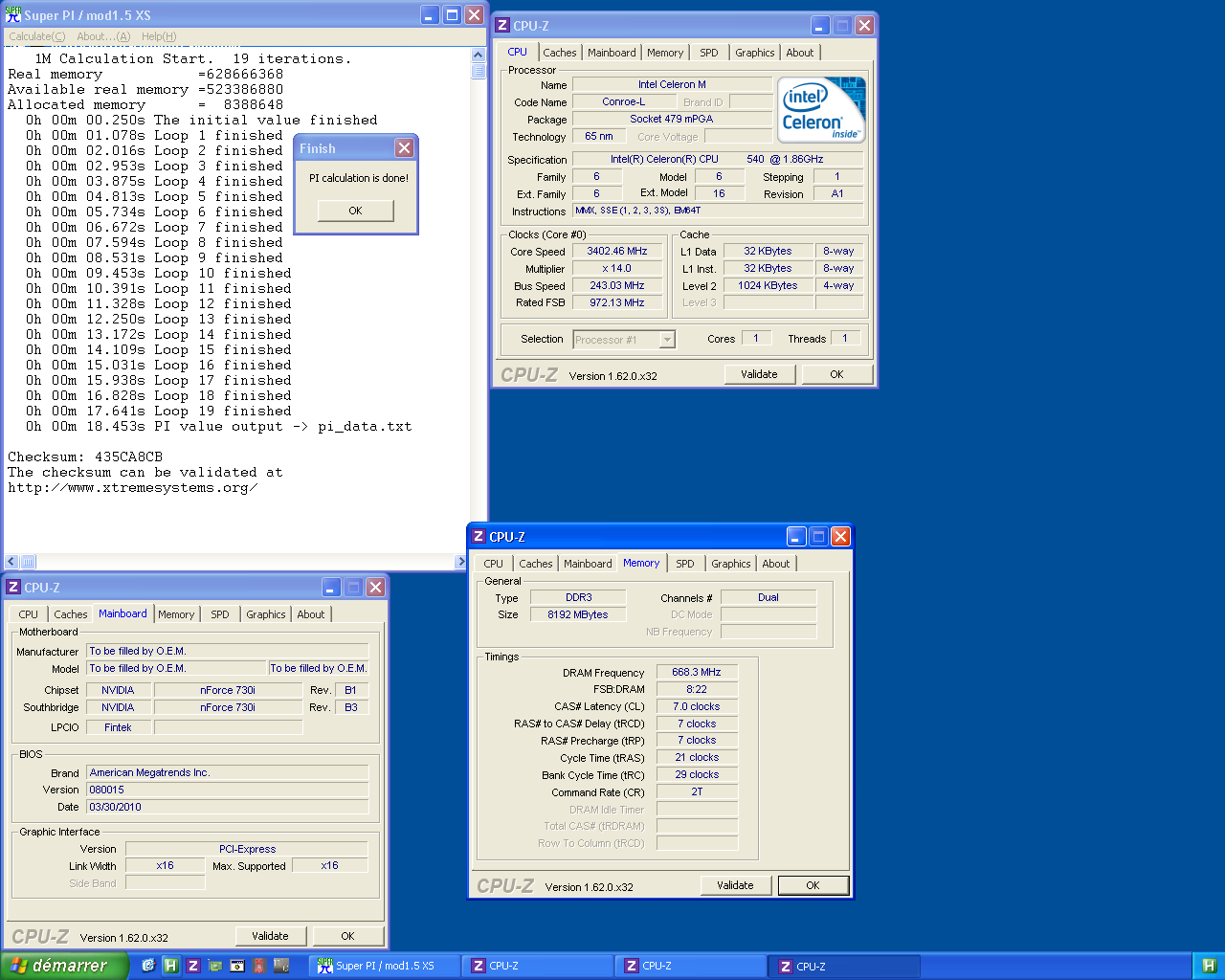Click Validate in the CPU-Z Mainboard window
The width and height of the screenshot is (1225, 980).
pyautogui.click(x=270, y=936)
